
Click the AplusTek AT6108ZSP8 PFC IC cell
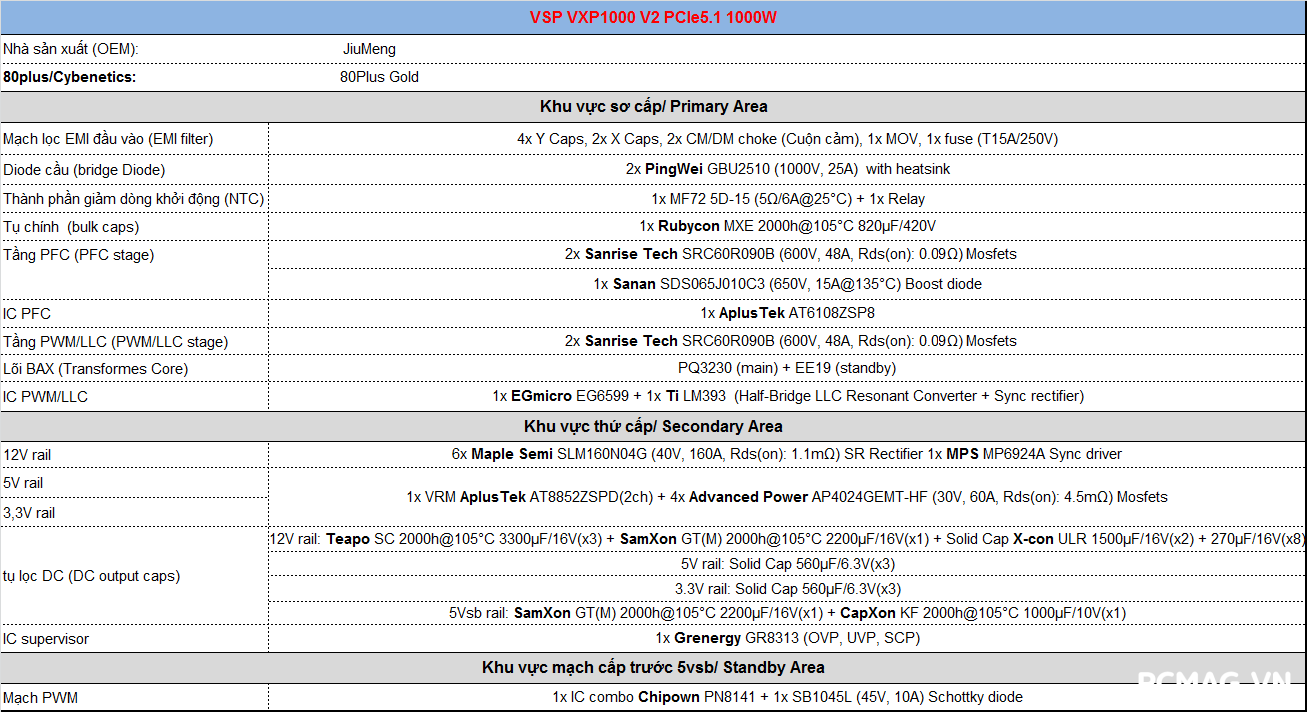tap(787, 313)
